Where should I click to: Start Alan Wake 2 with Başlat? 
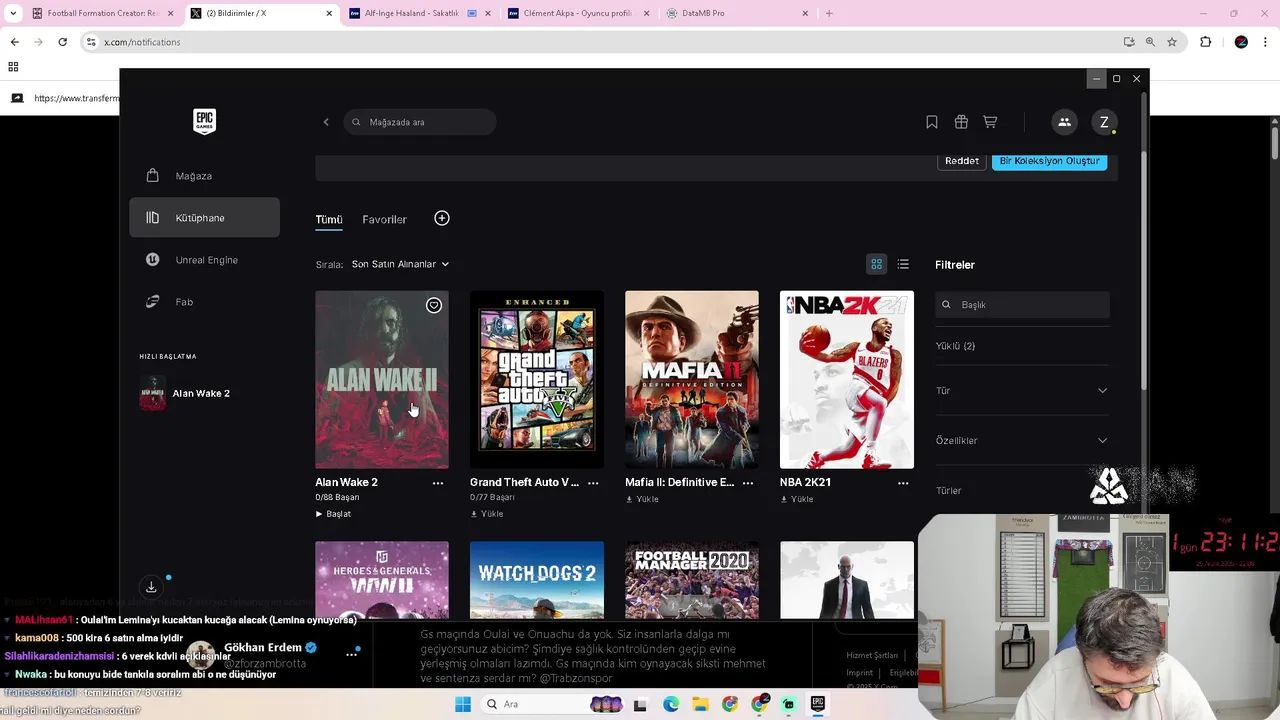pyautogui.click(x=333, y=514)
